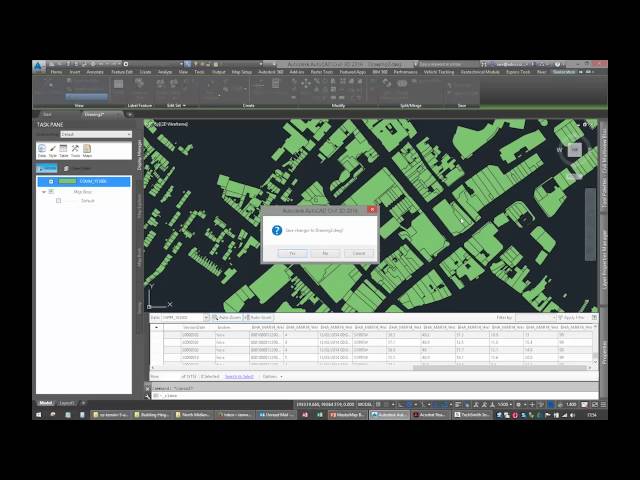Screen dimensions: 640x480
Task: Switch to the Start file tab
Action: point(47,115)
